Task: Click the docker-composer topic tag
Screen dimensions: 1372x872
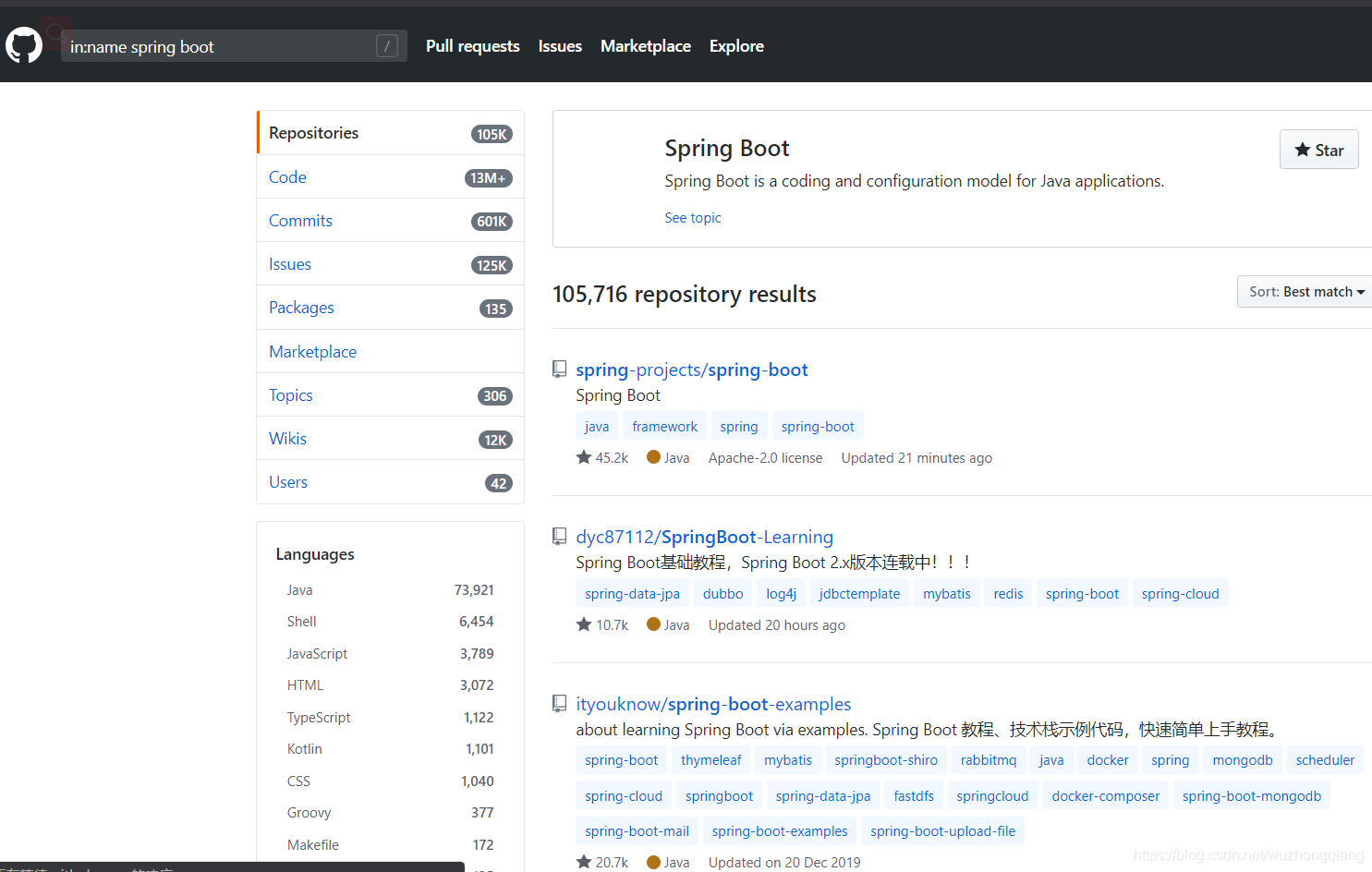Action: click(x=1105, y=796)
